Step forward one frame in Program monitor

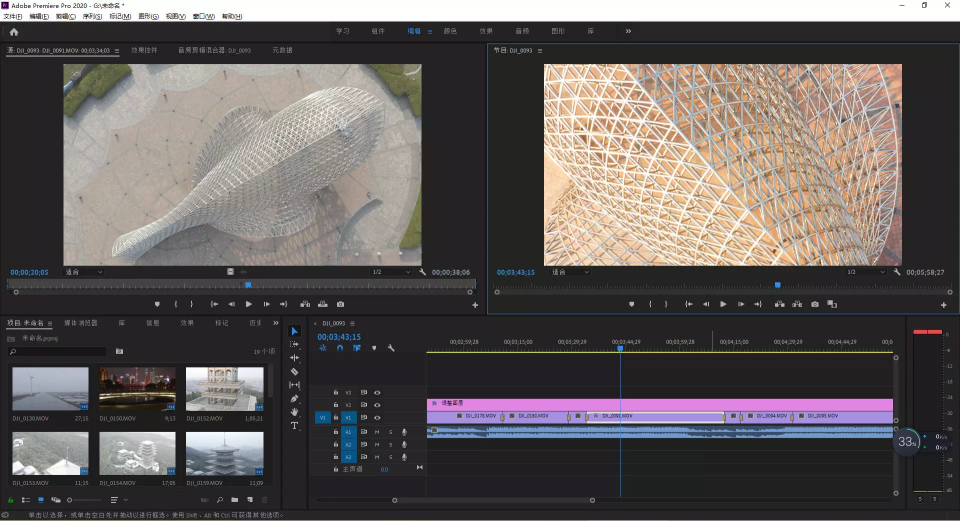741,304
